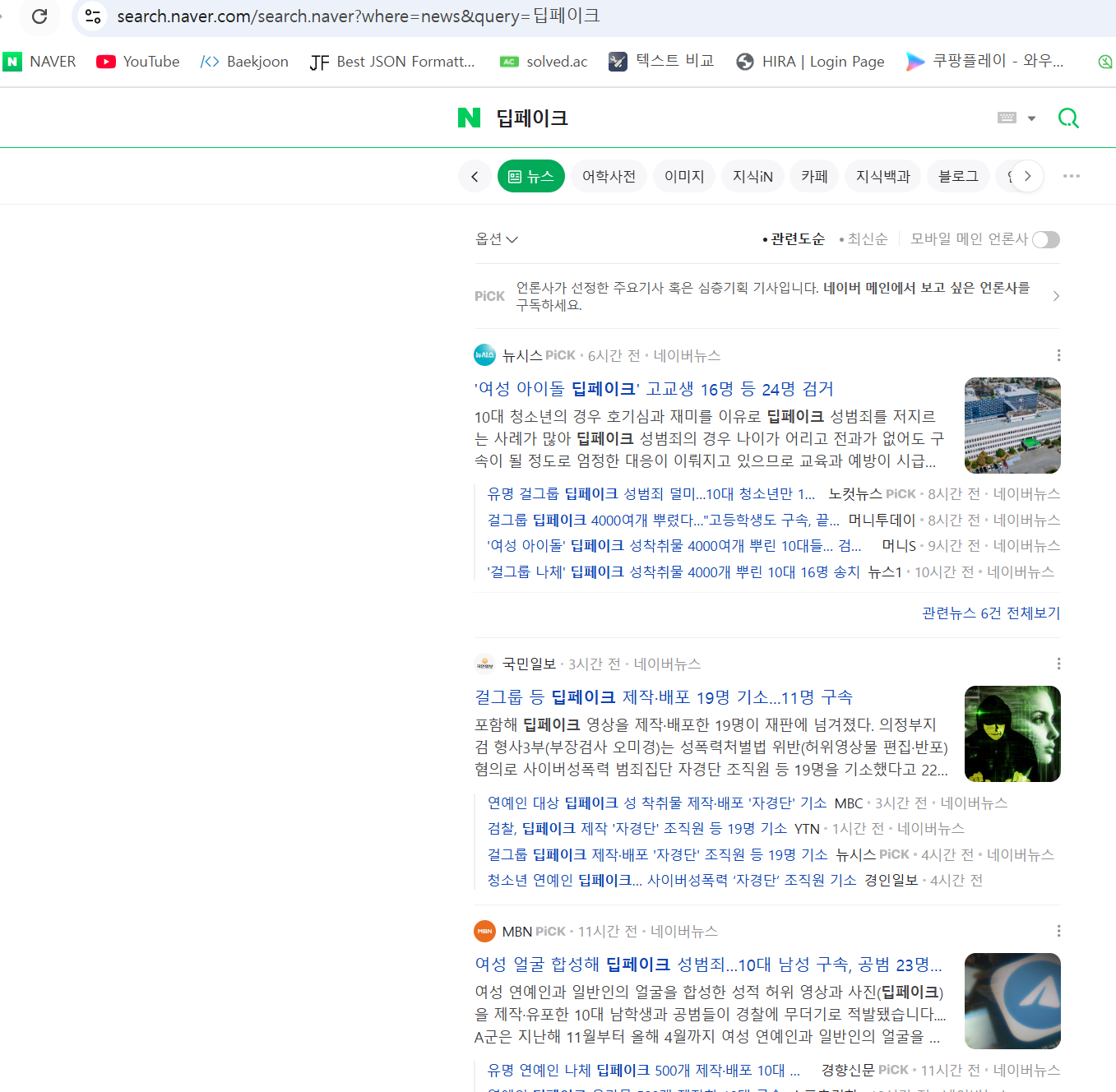This screenshot has width=1116, height=1092.
Task: Reload the page with the refresh icon
Action: pyautogui.click(x=39, y=16)
